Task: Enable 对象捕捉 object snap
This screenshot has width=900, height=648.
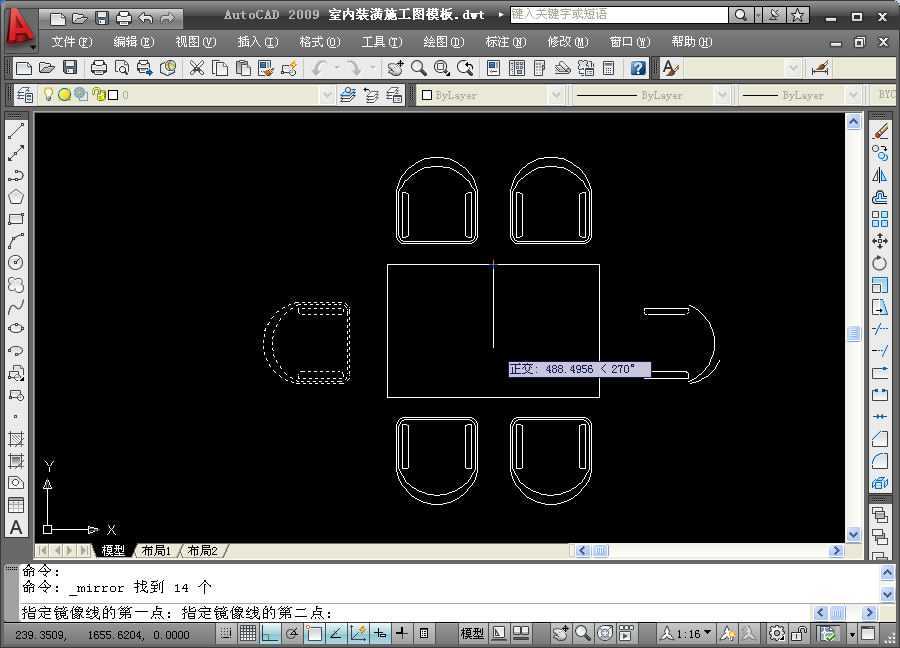Action: point(314,633)
